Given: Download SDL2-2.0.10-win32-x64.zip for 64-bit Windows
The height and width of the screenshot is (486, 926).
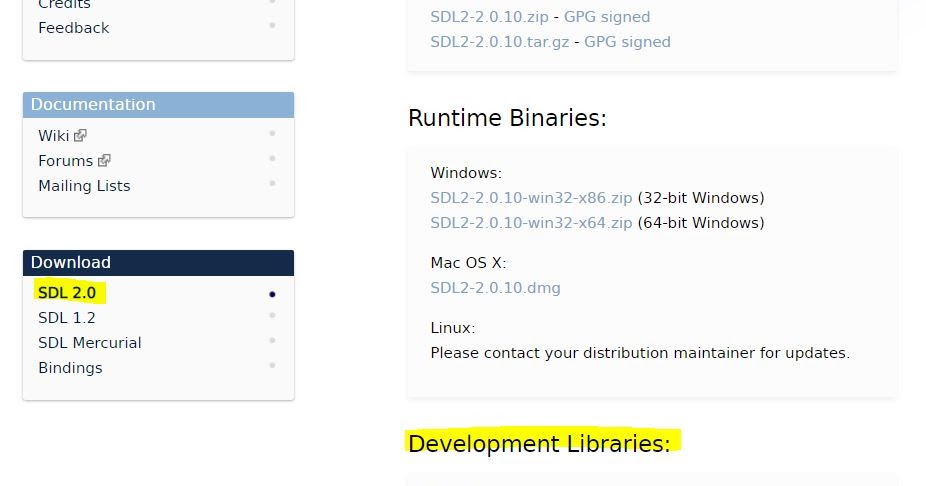Looking at the screenshot, I should coord(532,223).
